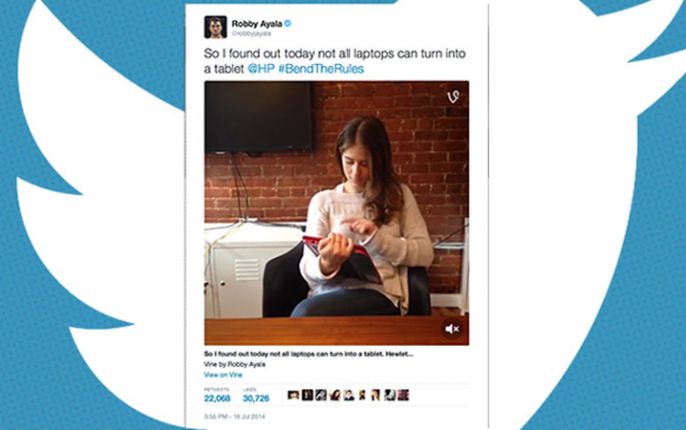Open third liker avatar thumbnail
The width and height of the screenshot is (686, 430).
click(321, 395)
